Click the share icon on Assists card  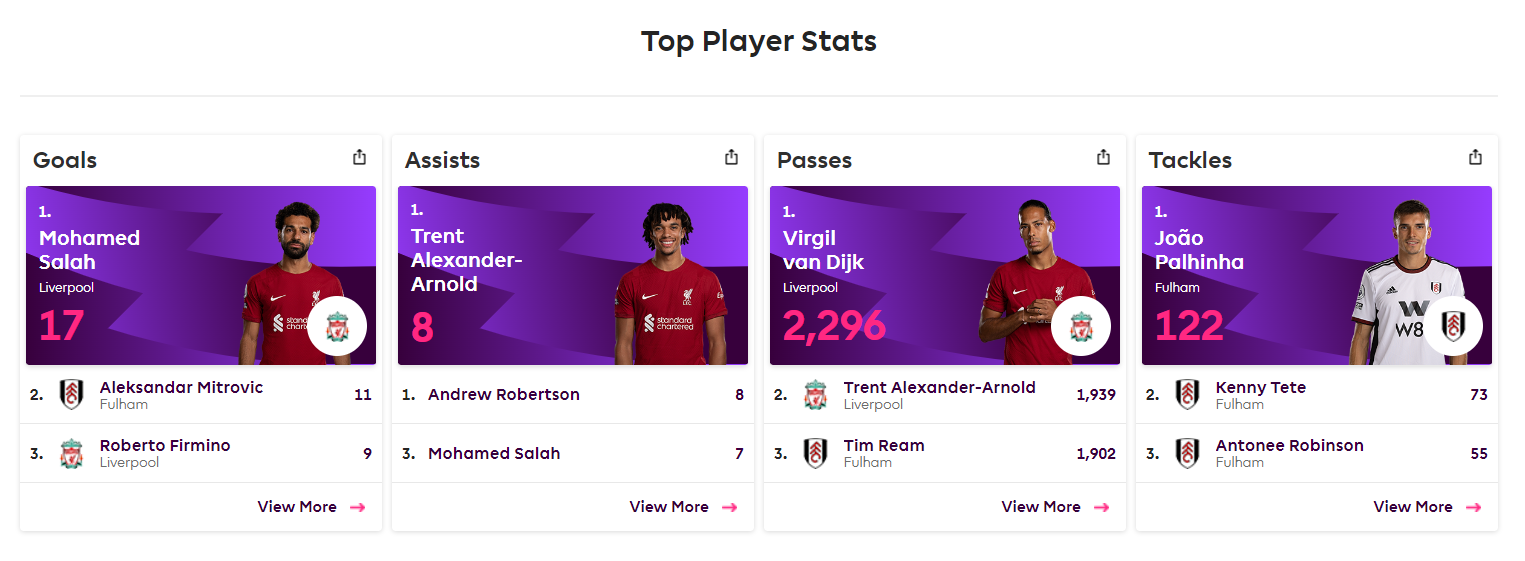pos(732,157)
